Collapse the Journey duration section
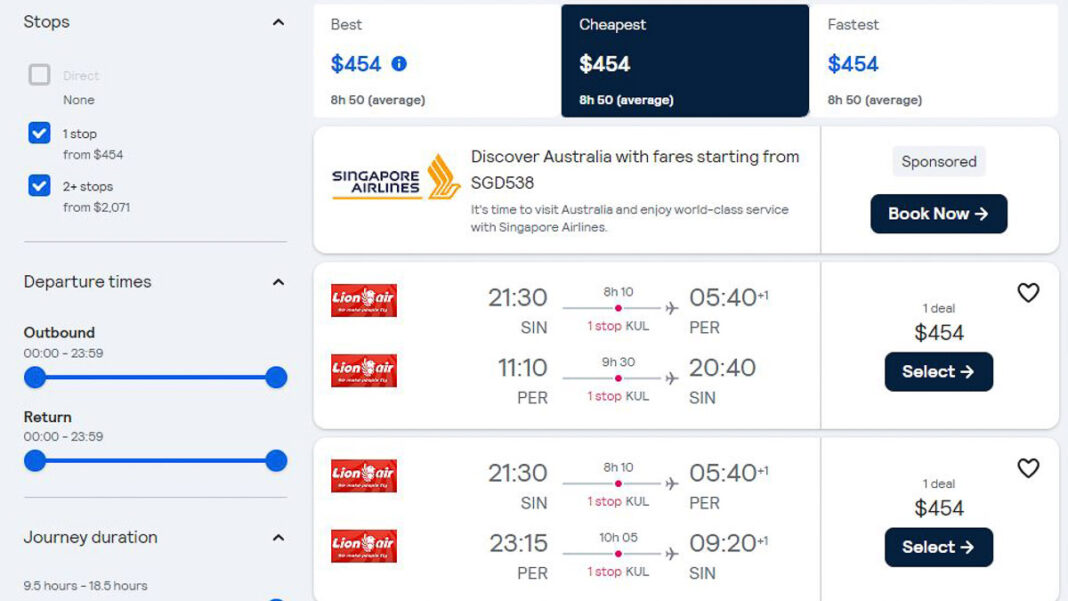This screenshot has height=601, width=1068. [277, 537]
